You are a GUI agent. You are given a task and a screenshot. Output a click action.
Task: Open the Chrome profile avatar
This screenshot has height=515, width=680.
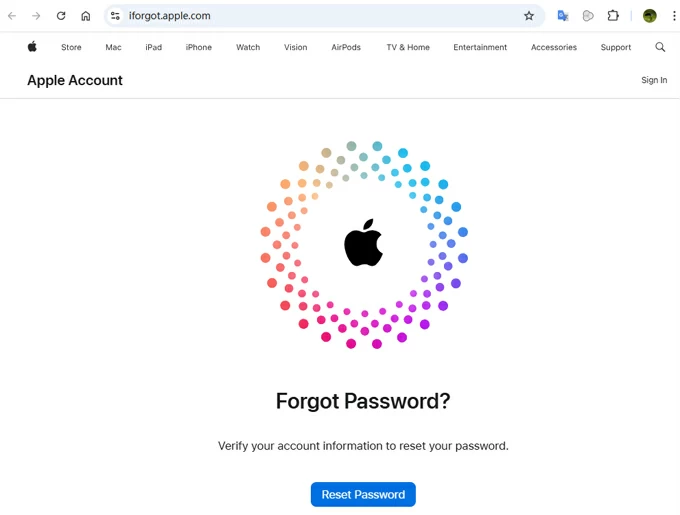[x=650, y=16]
